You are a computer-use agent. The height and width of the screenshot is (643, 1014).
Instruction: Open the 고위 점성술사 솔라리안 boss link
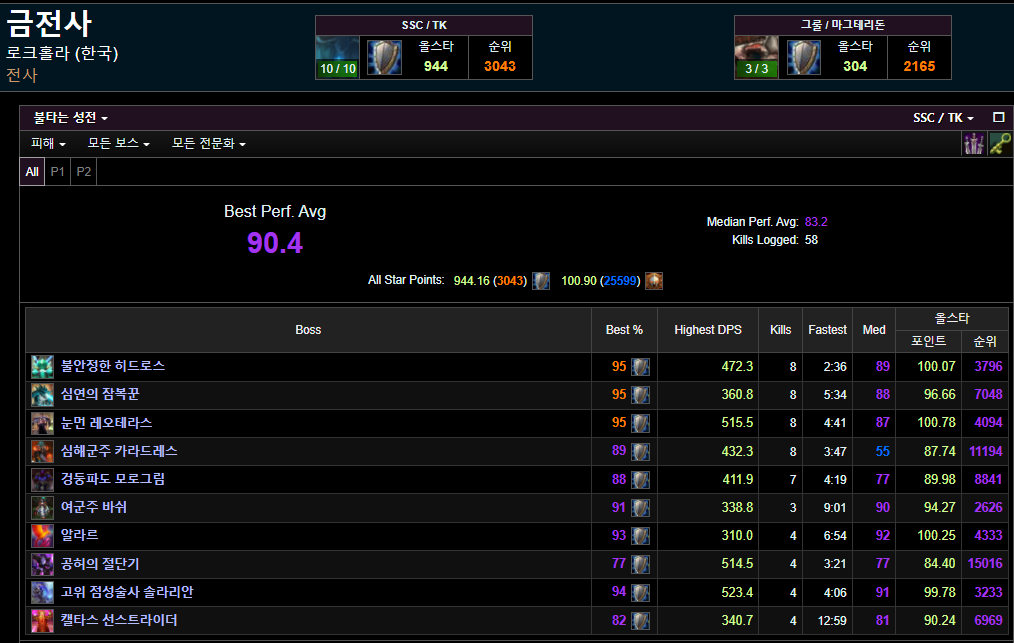click(127, 593)
